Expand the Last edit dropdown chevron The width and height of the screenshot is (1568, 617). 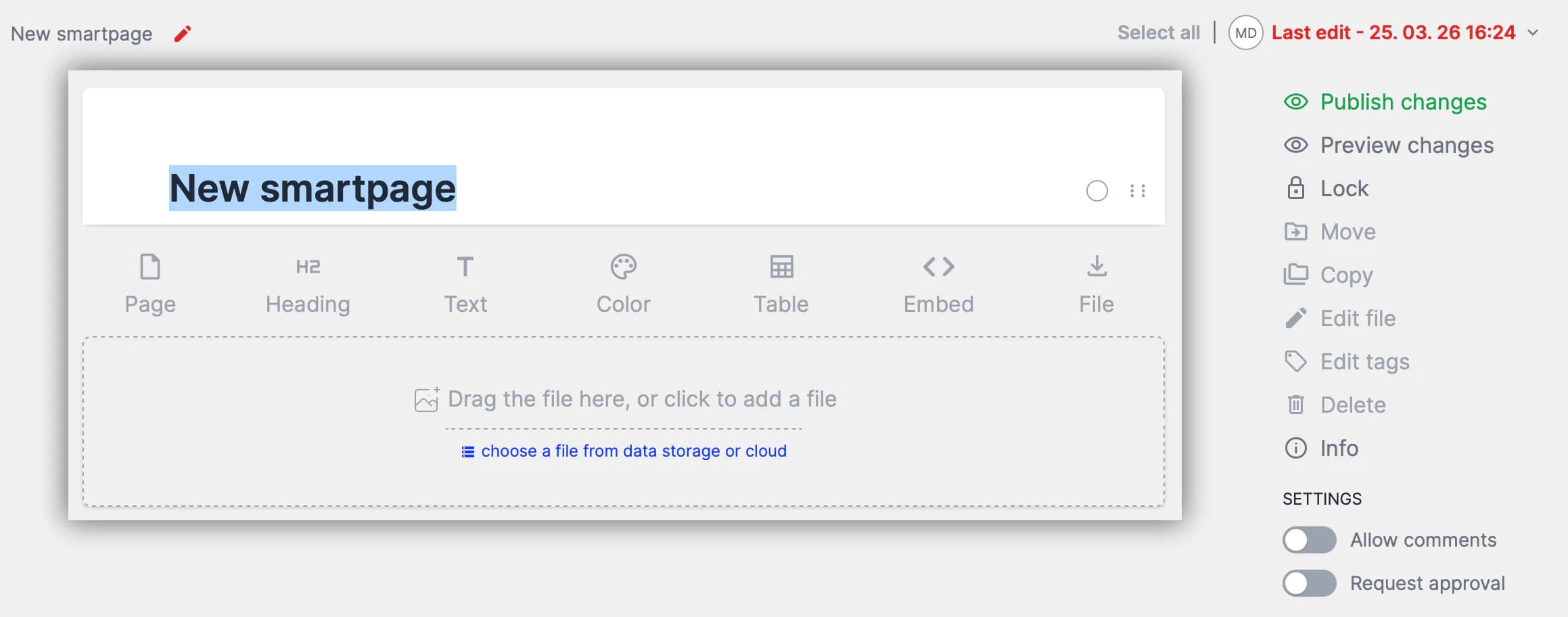pos(1534,32)
